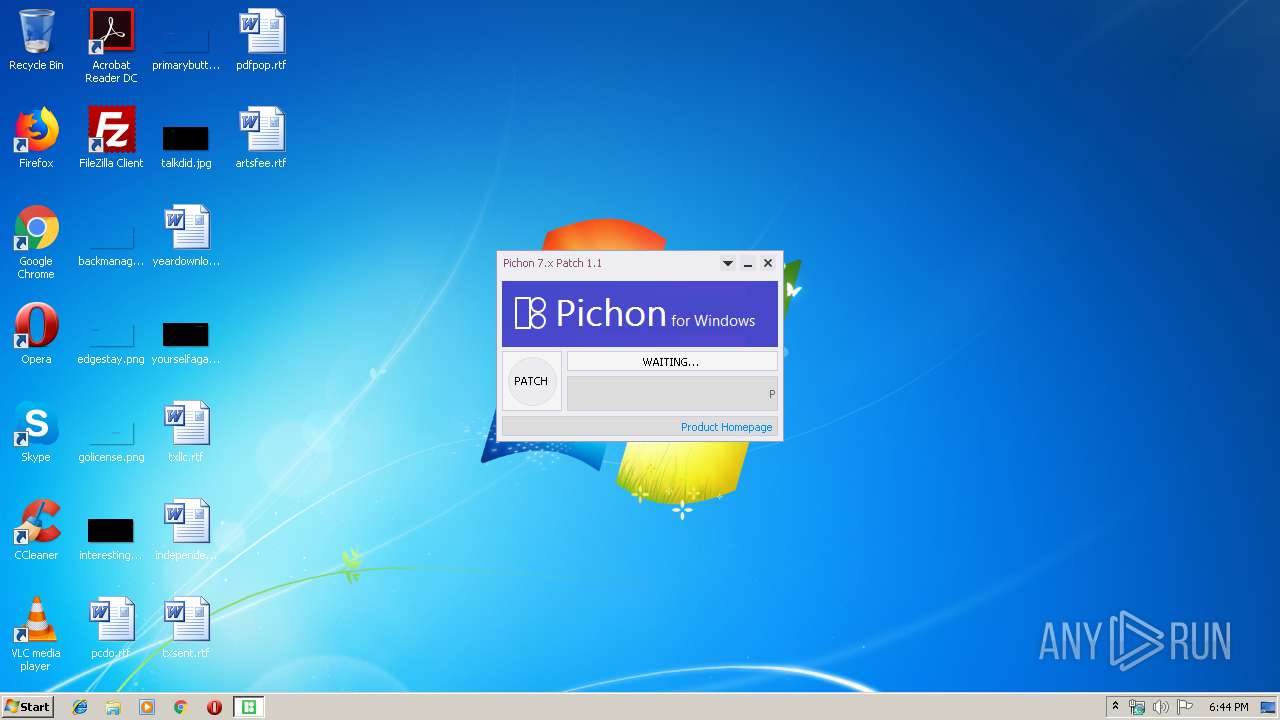Viewport: 1280px width, 720px height.
Task: Select txllc.rtf document
Action: click(186, 432)
